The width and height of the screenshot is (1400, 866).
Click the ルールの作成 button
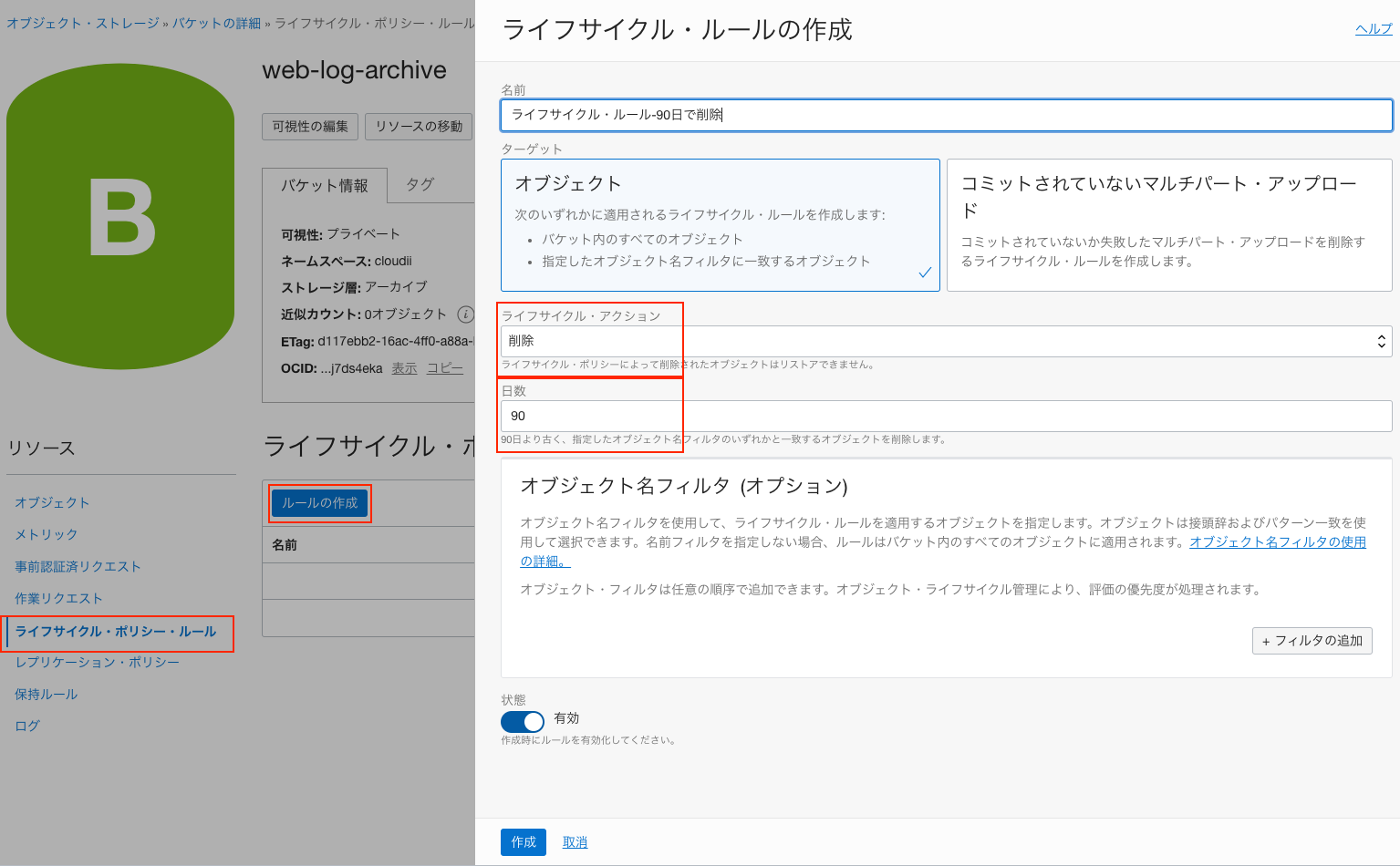tap(319, 503)
